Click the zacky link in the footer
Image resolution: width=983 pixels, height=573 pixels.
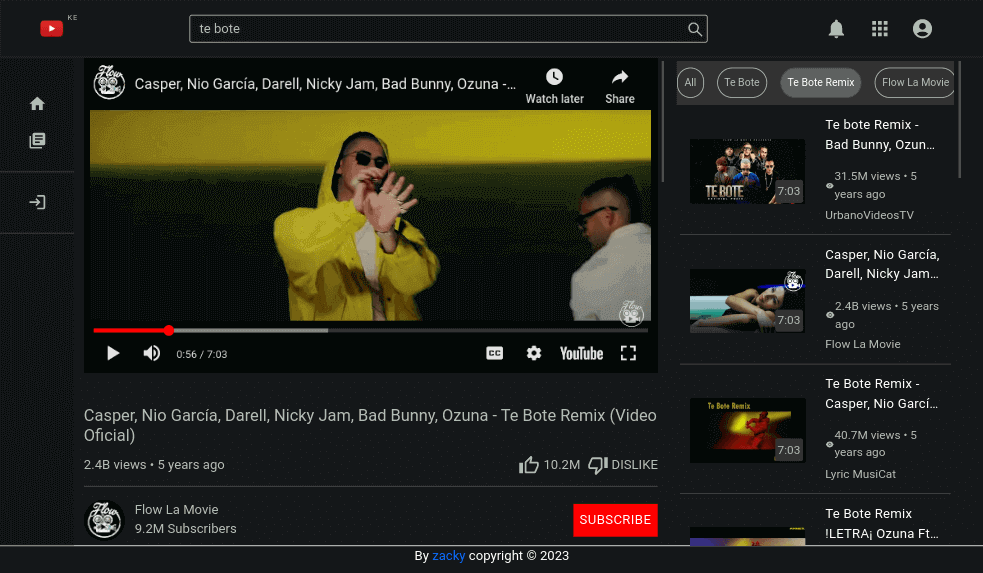click(449, 555)
